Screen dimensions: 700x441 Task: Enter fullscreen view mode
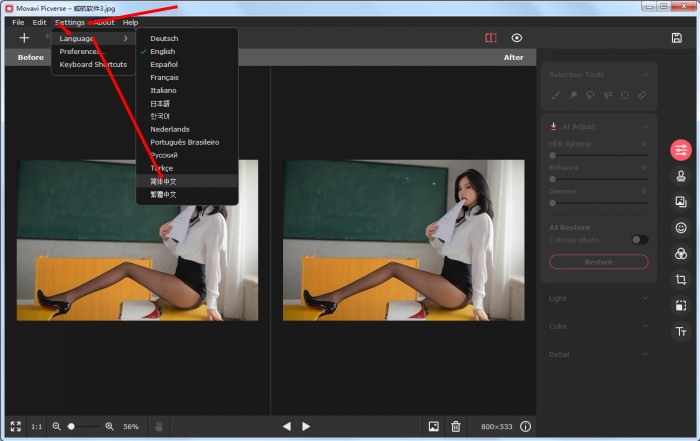coord(15,426)
